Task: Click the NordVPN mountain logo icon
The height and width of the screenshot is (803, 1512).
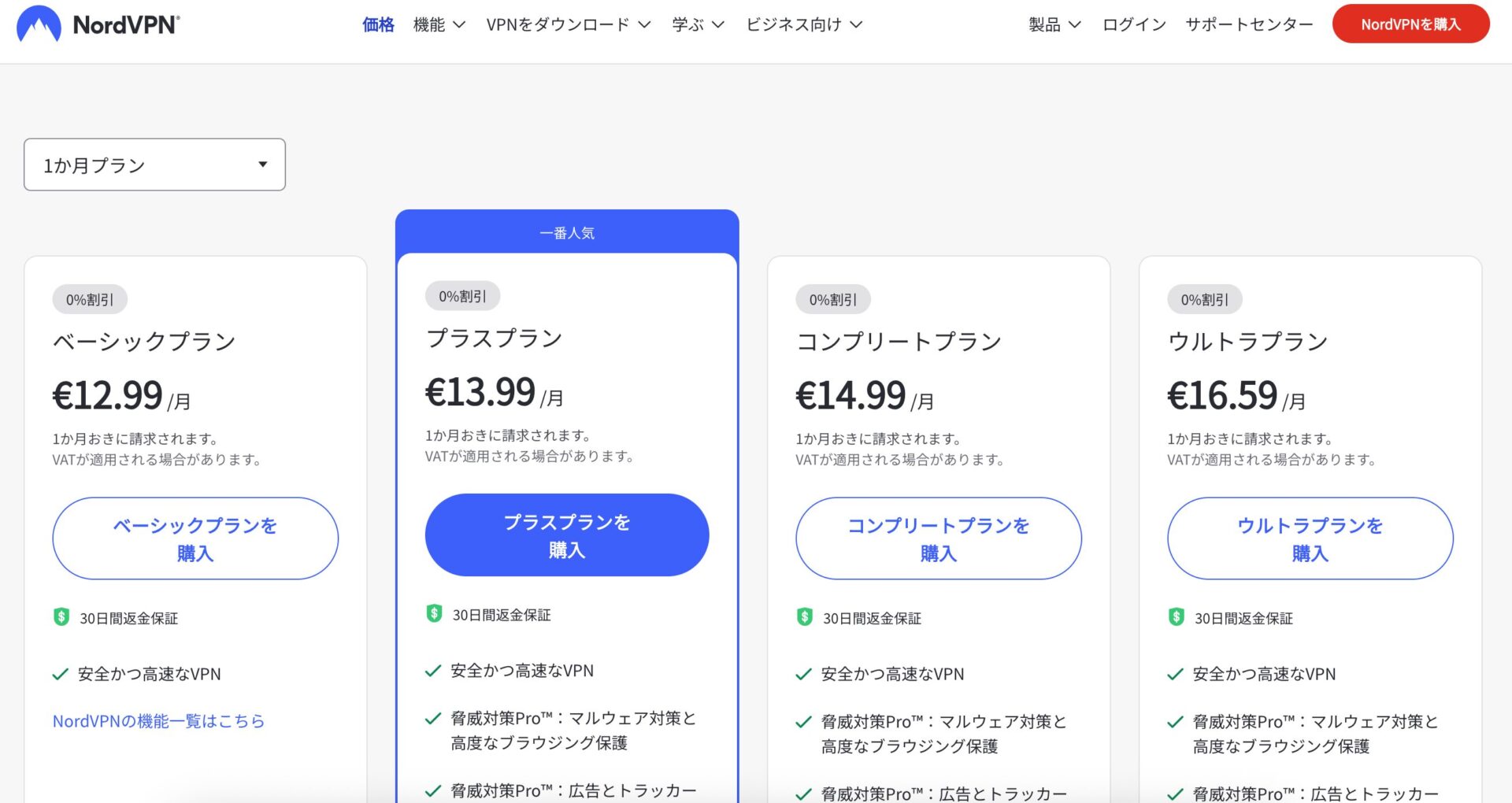Action: tap(39, 24)
